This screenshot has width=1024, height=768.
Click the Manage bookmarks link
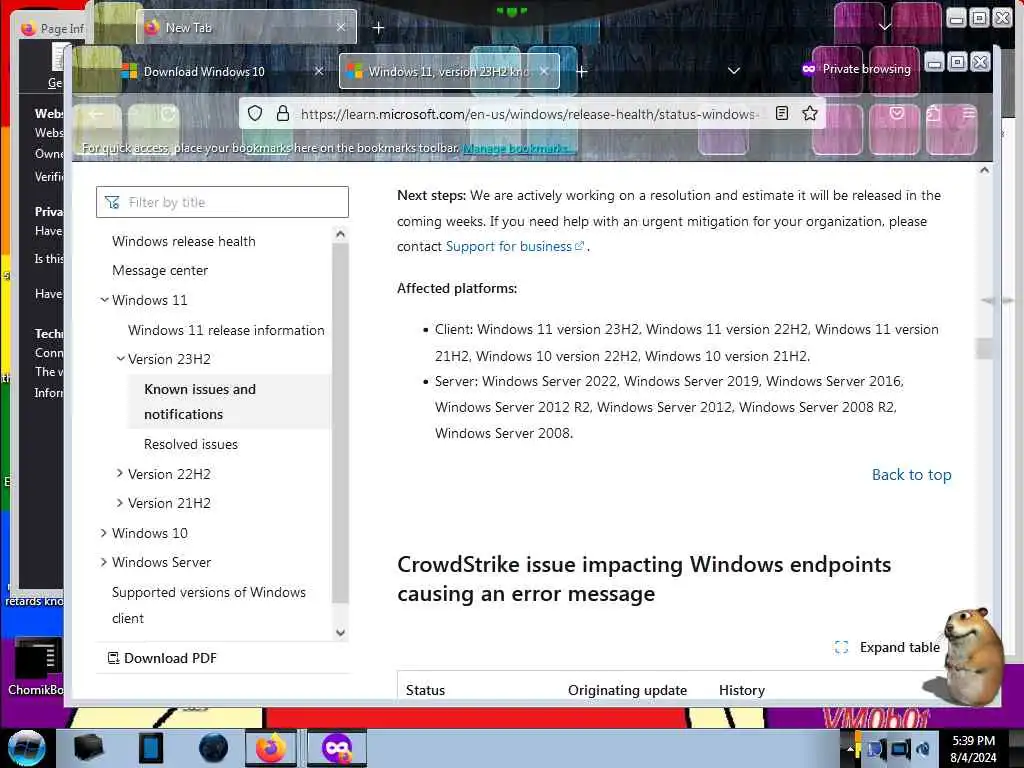517,148
